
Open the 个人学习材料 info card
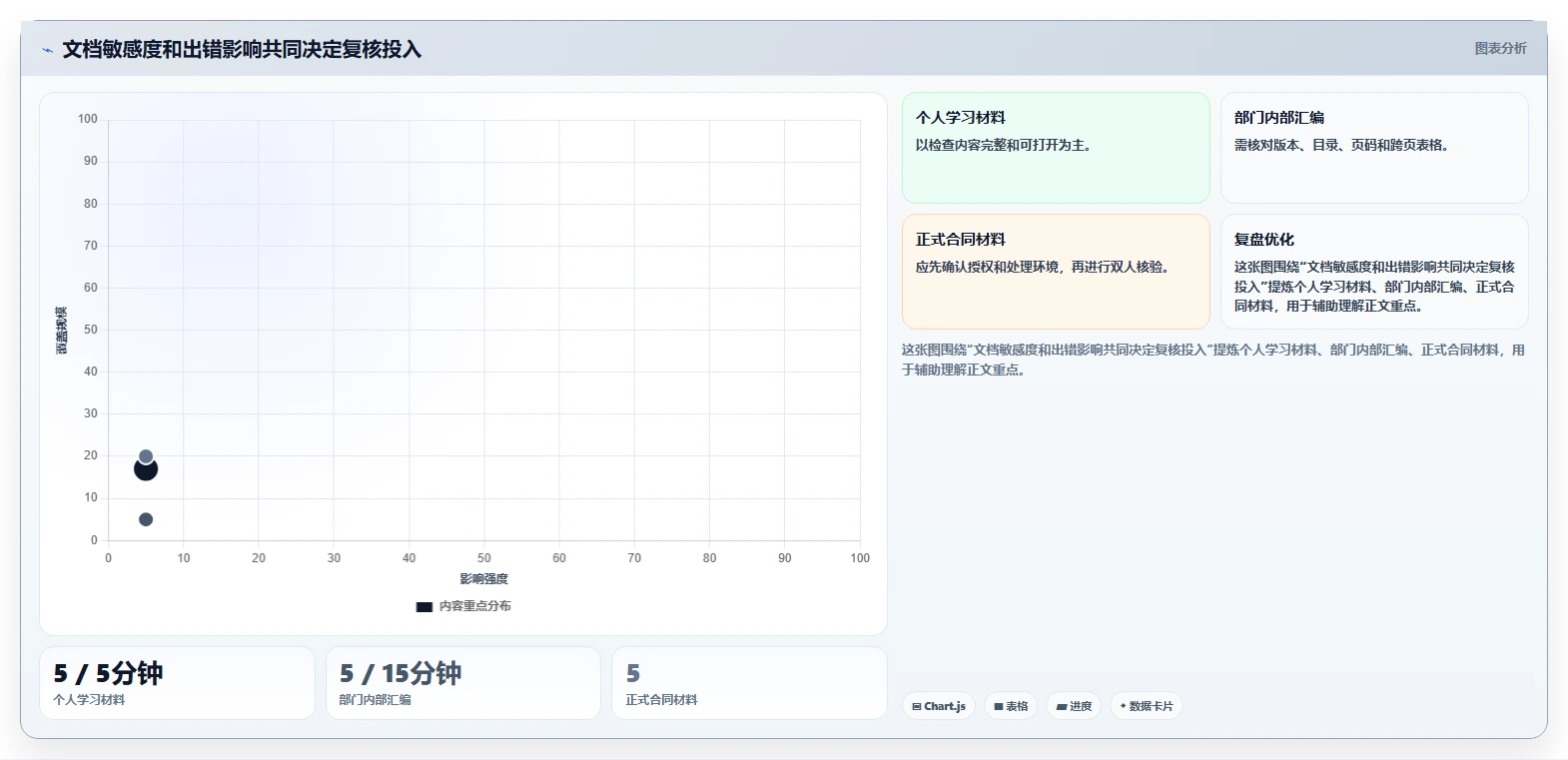click(x=1056, y=148)
